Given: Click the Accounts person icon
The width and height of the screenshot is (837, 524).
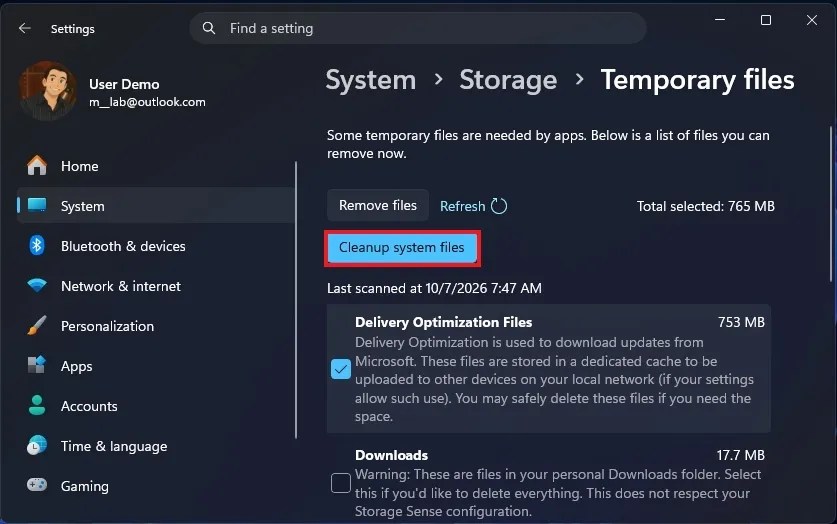Looking at the screenshot, I should [x=37, y=406].
